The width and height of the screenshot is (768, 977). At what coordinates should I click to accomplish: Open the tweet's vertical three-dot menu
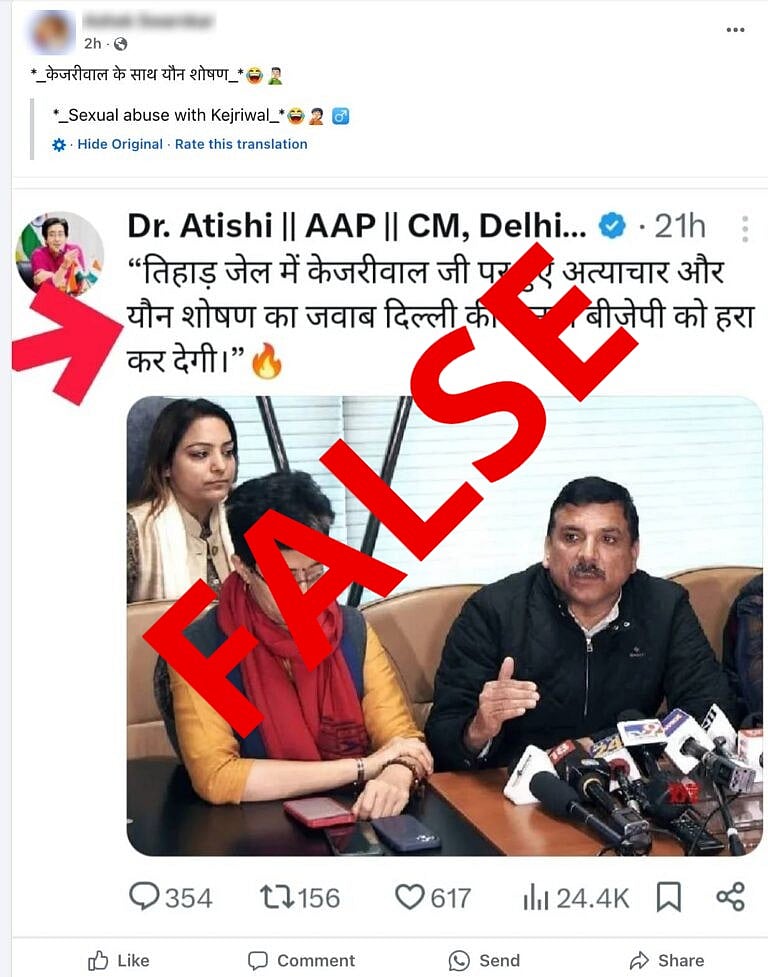pos(745,229)
